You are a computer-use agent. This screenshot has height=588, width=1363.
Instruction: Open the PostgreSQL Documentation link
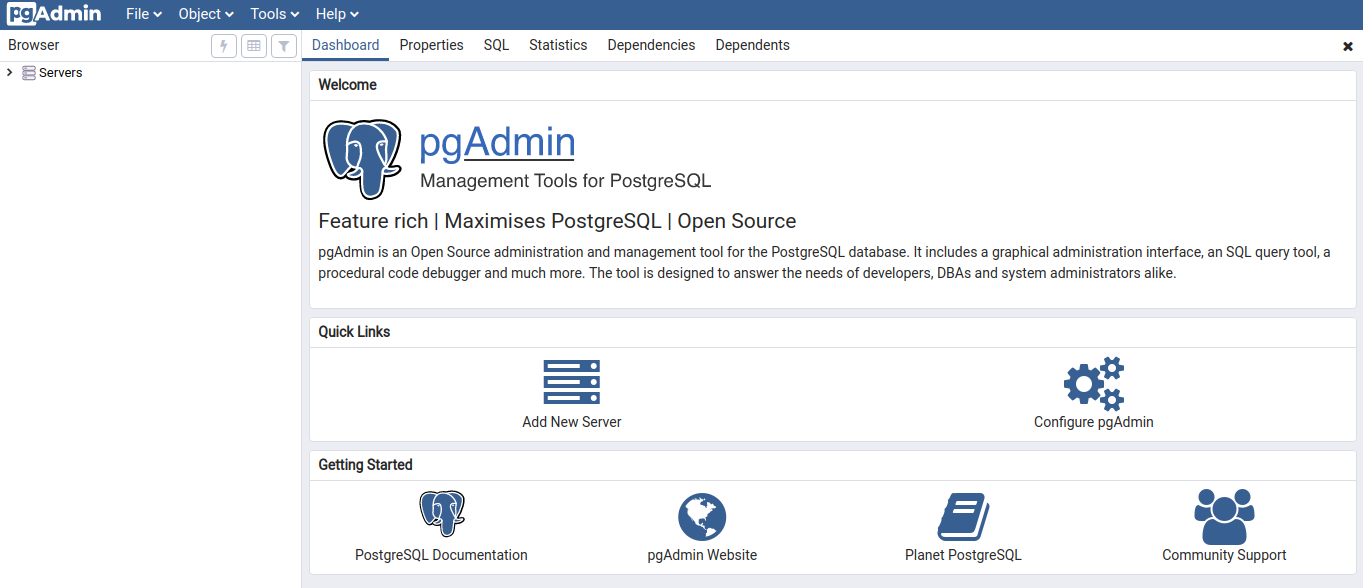(x=441, y=513)
